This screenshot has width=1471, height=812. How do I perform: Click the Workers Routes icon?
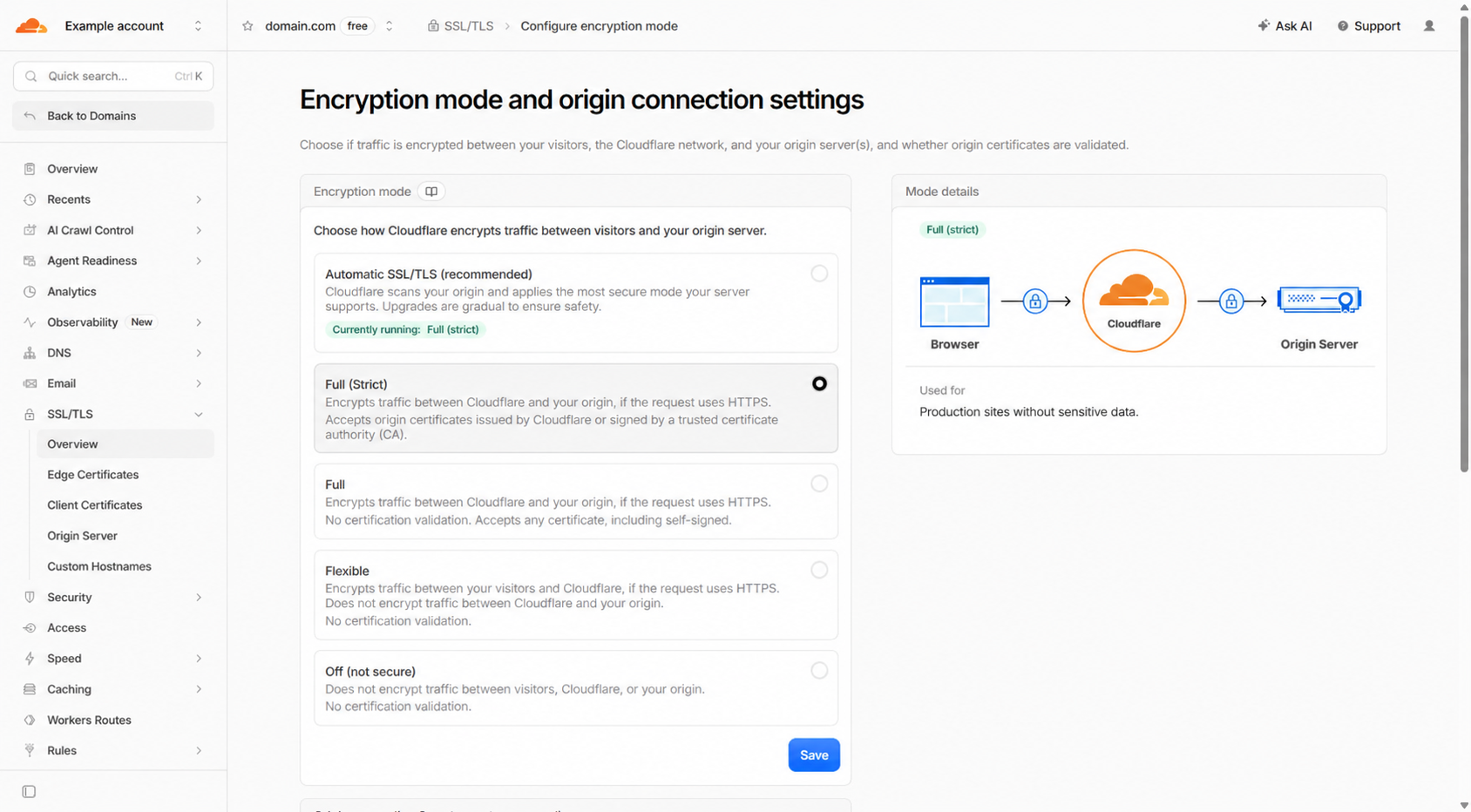tap(30, 720)
